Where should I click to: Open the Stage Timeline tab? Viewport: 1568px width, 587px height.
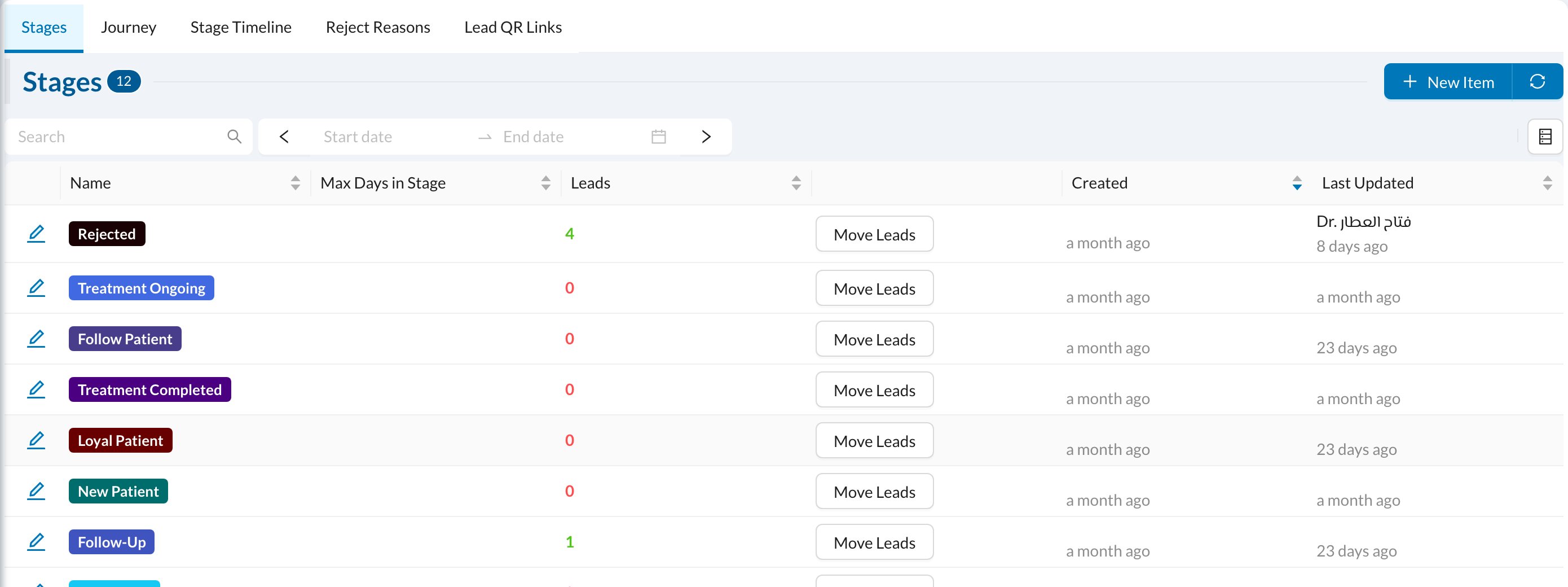241,28
